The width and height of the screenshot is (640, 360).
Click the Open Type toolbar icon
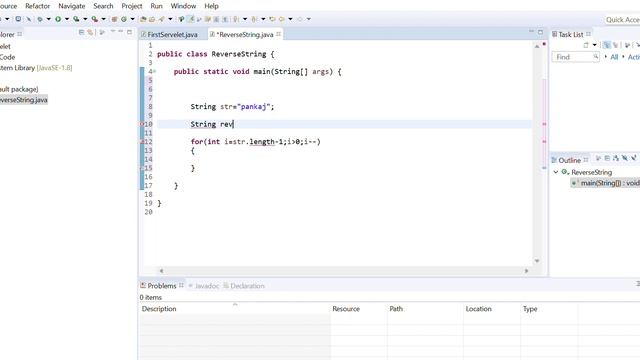(143, 19)
